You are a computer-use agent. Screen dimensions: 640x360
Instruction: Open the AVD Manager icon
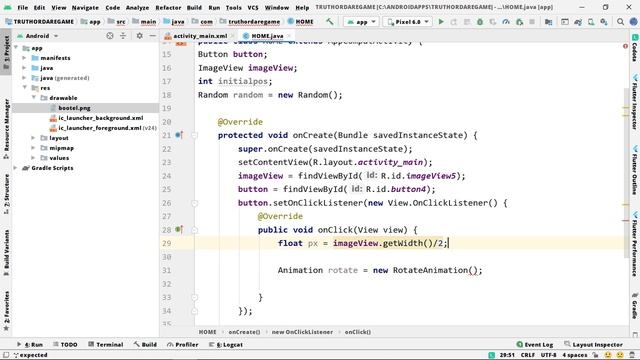[591, 22]
